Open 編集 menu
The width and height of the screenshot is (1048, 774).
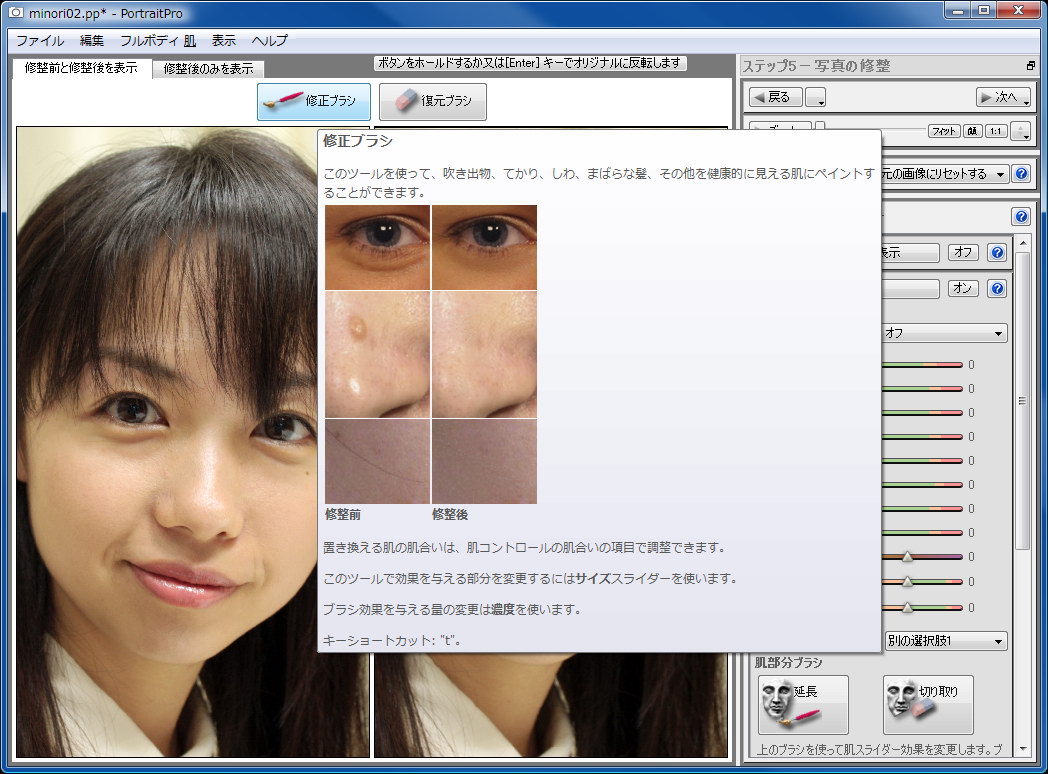point(92,41)
